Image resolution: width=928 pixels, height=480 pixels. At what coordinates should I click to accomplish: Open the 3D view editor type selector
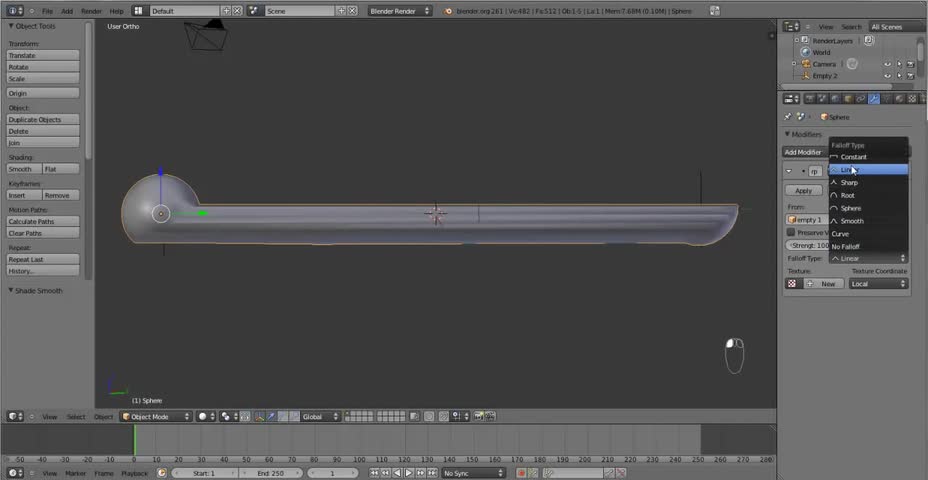tap(15, 417)
